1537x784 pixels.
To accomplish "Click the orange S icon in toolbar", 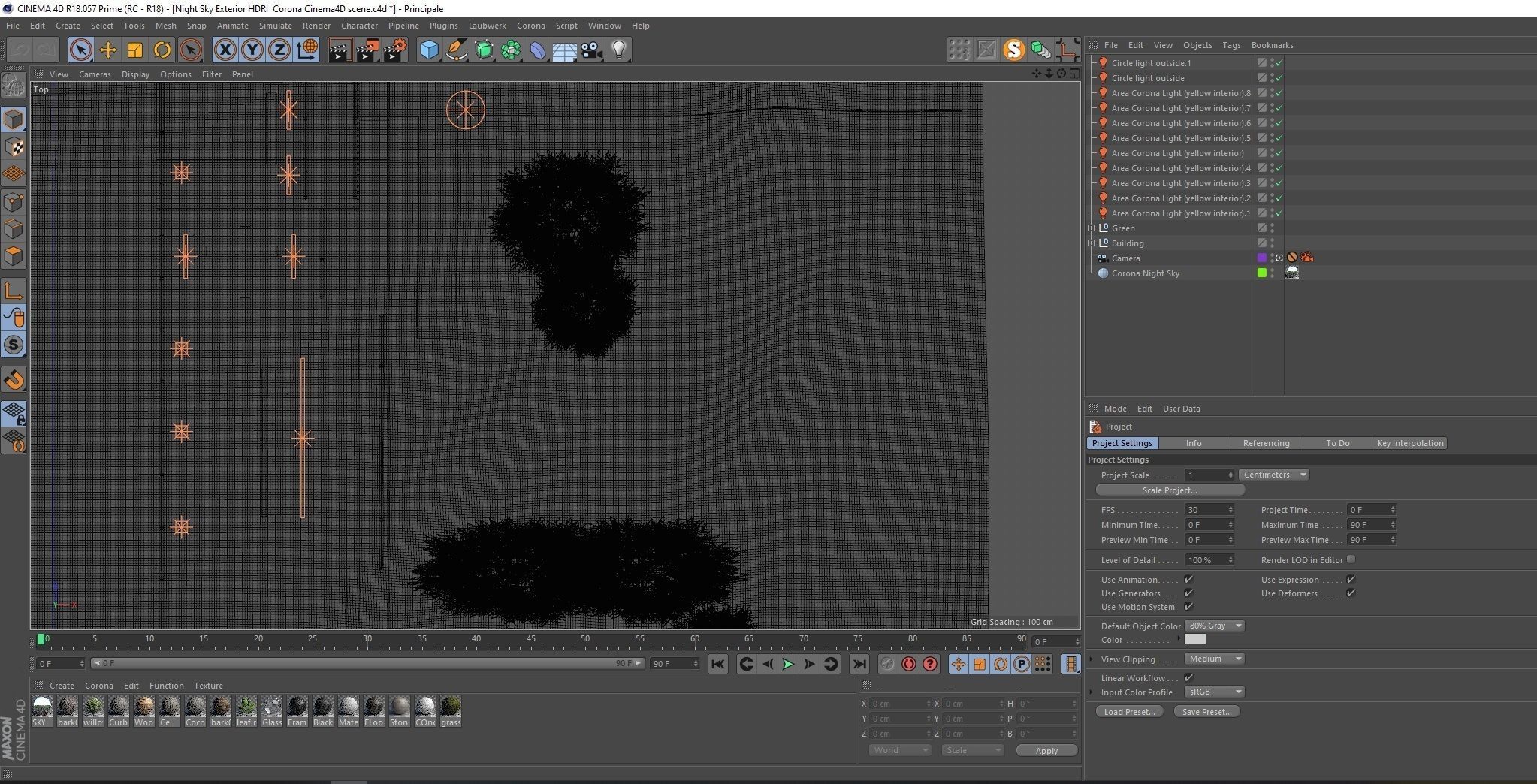I will tap(1014, 50).
